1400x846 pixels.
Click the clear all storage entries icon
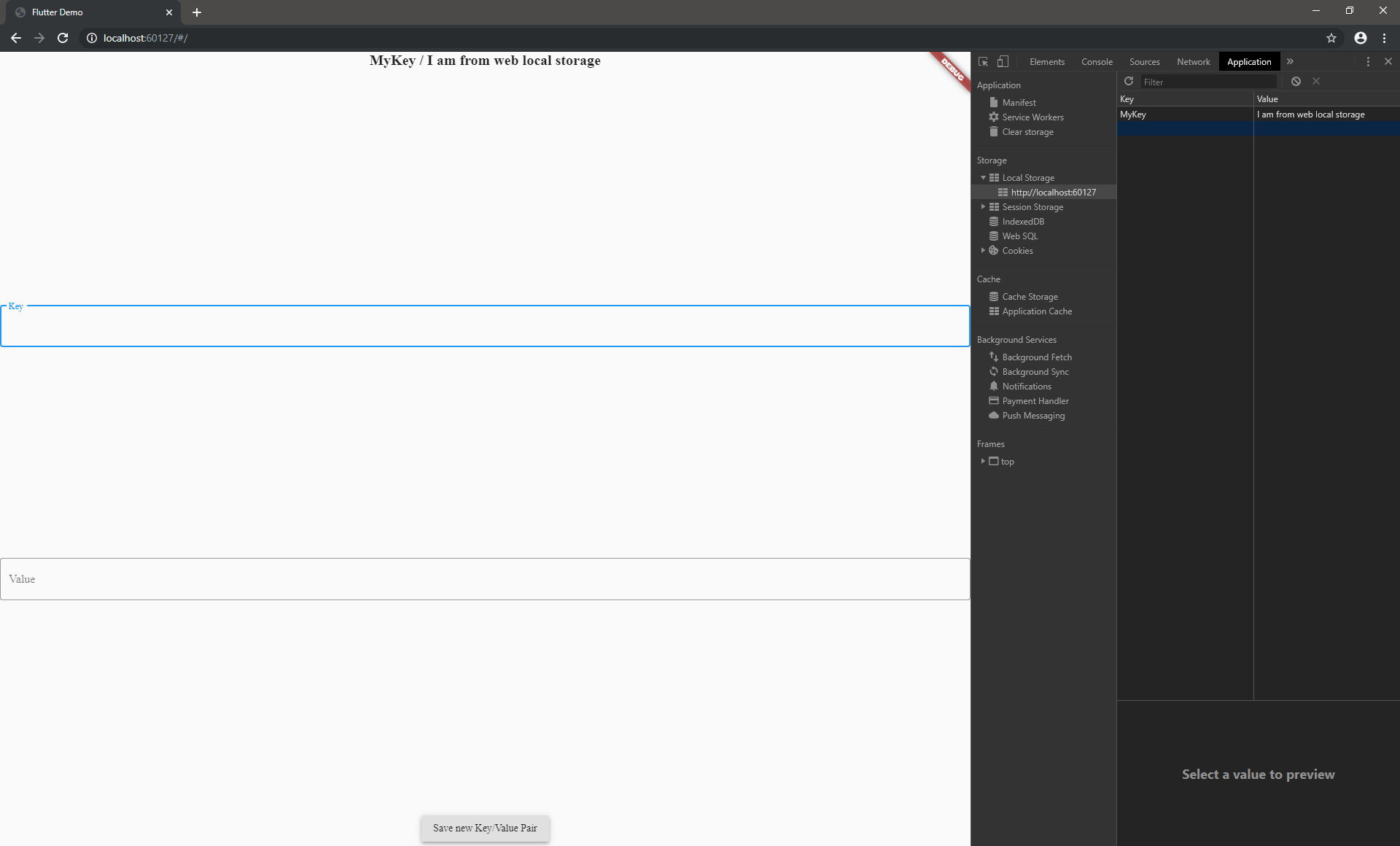1296,82
